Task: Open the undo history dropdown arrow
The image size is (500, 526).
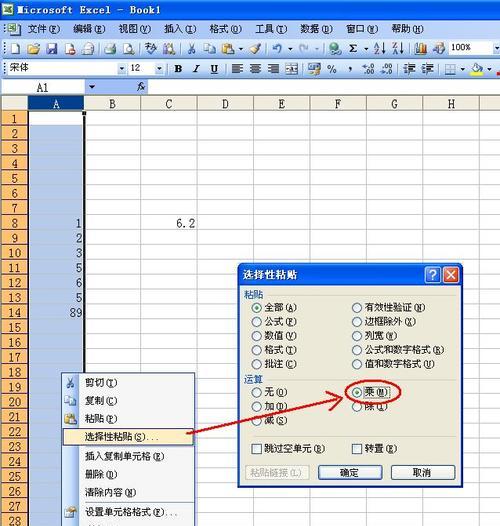Action: pyautogui.click(x=290, y=49)
